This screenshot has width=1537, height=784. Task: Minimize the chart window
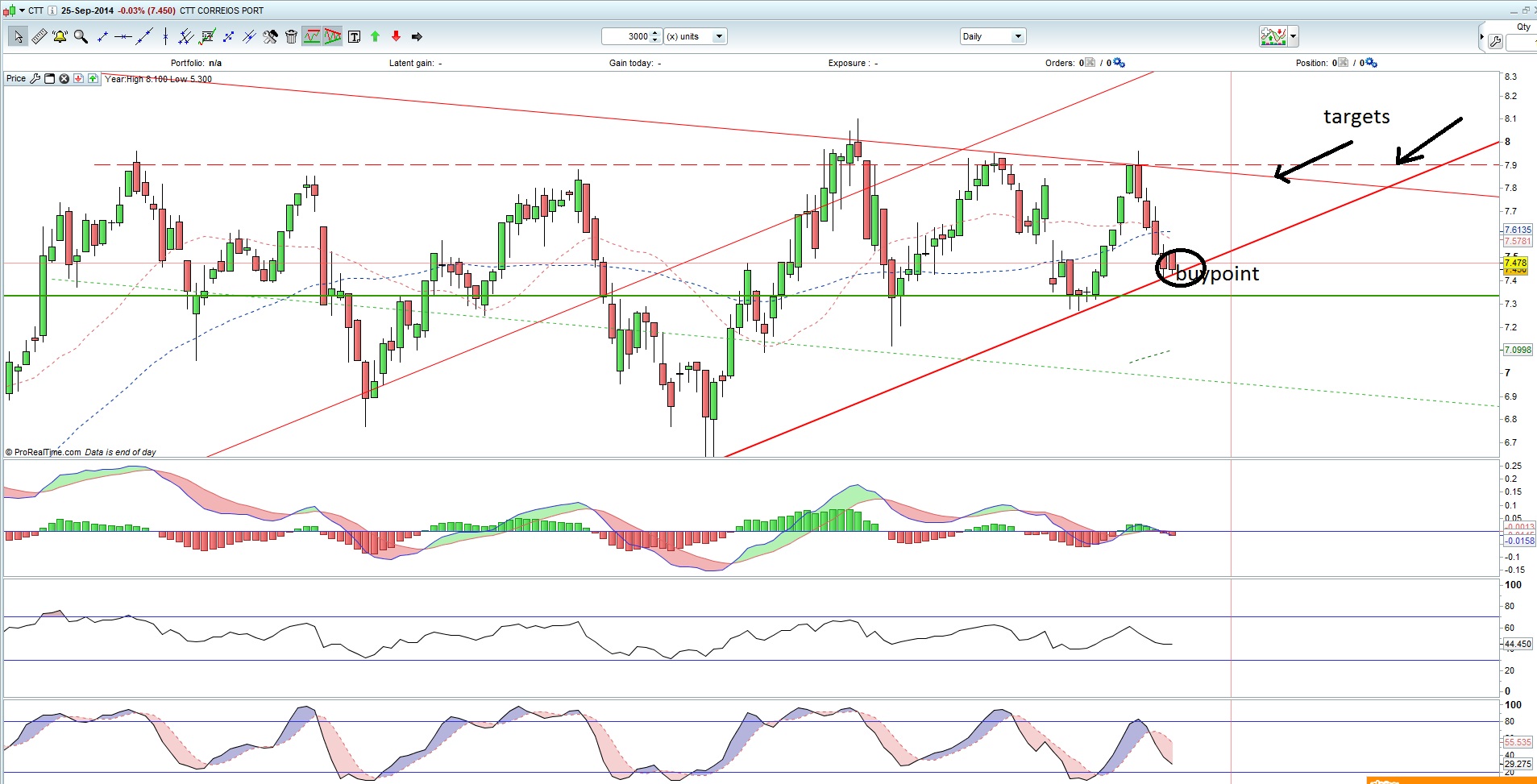pyautogui.click(x=1513, y=10)
